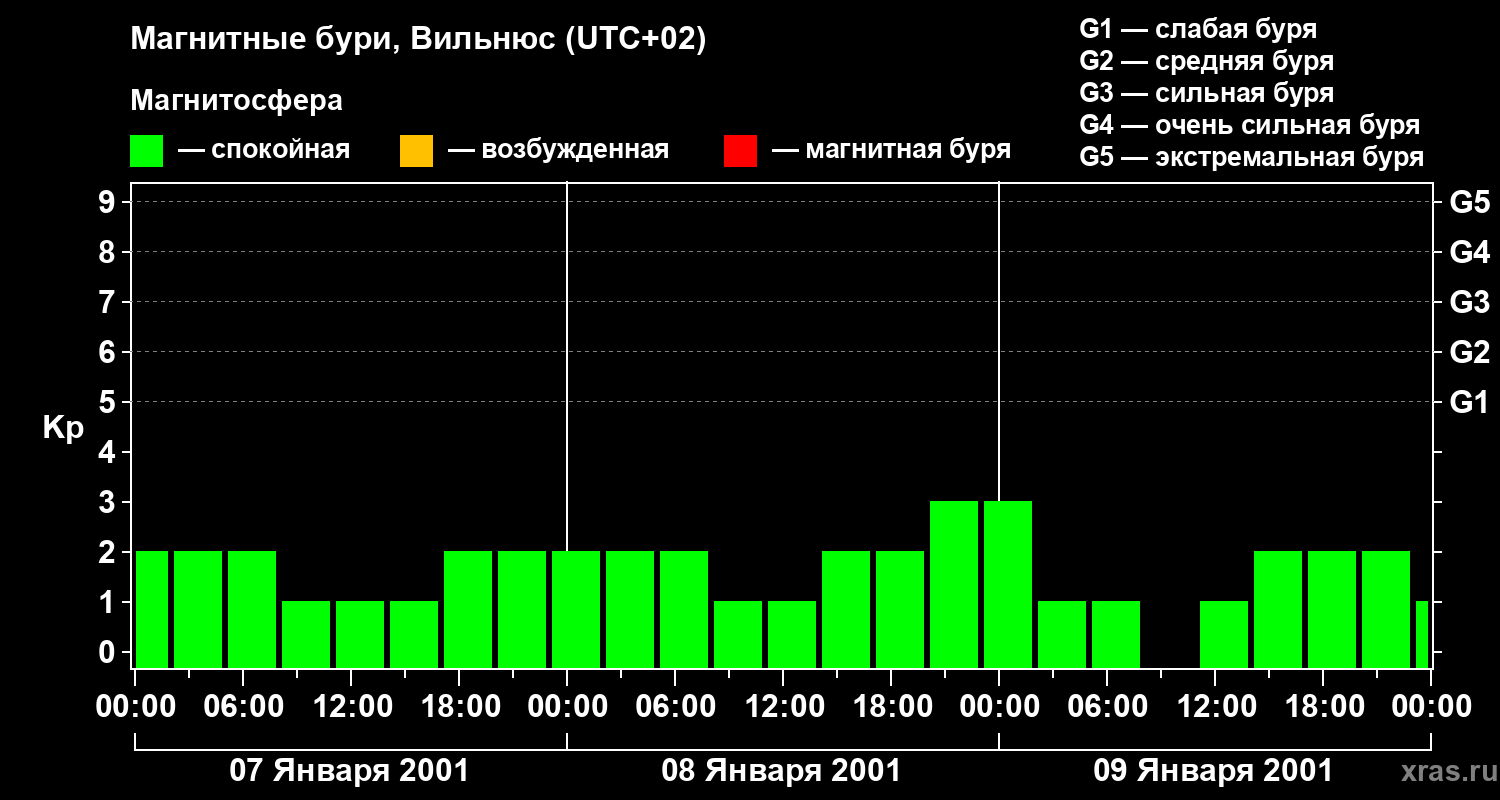
Task: Click the 18:00 time label above 08 Января
Action: coord(891,707)
